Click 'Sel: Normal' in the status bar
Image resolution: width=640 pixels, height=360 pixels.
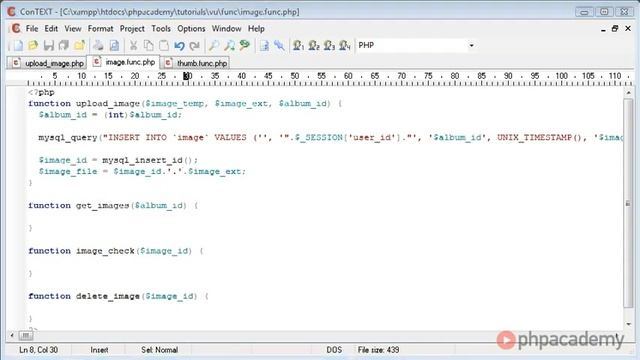tap(159, 350)
